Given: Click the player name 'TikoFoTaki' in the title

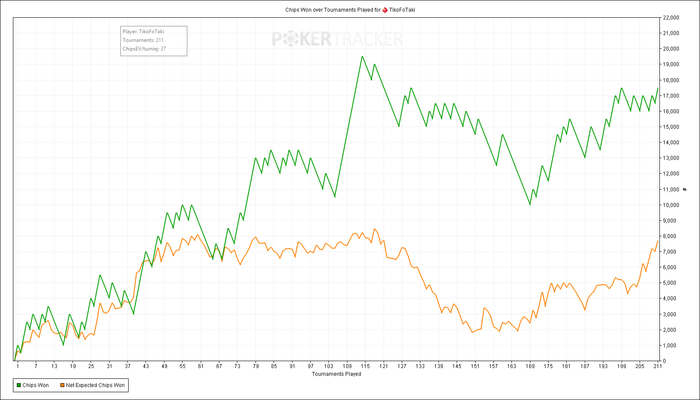Looking at the screenshot, I should tap(401, 9).
